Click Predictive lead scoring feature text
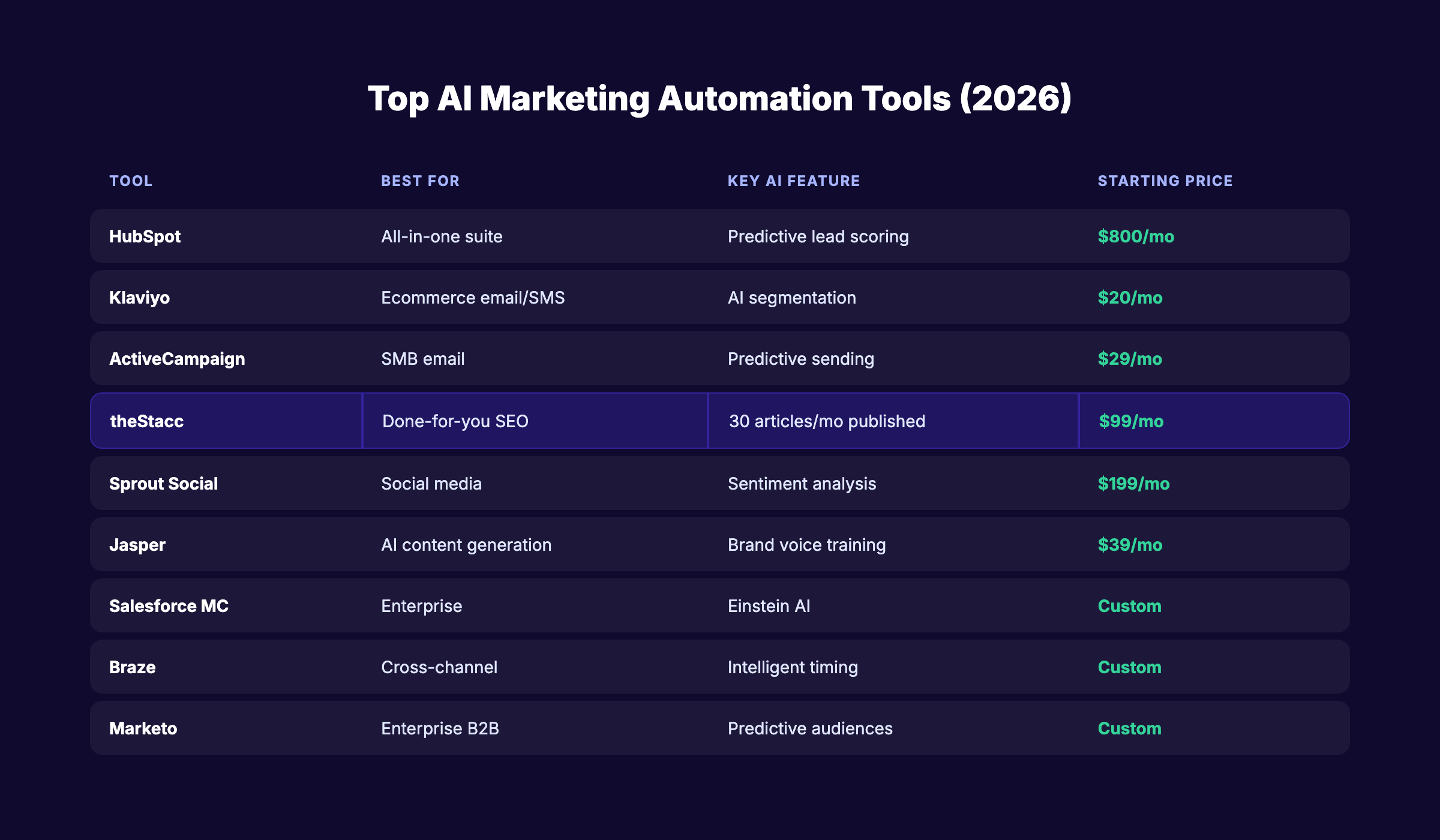 pos(817,236)
